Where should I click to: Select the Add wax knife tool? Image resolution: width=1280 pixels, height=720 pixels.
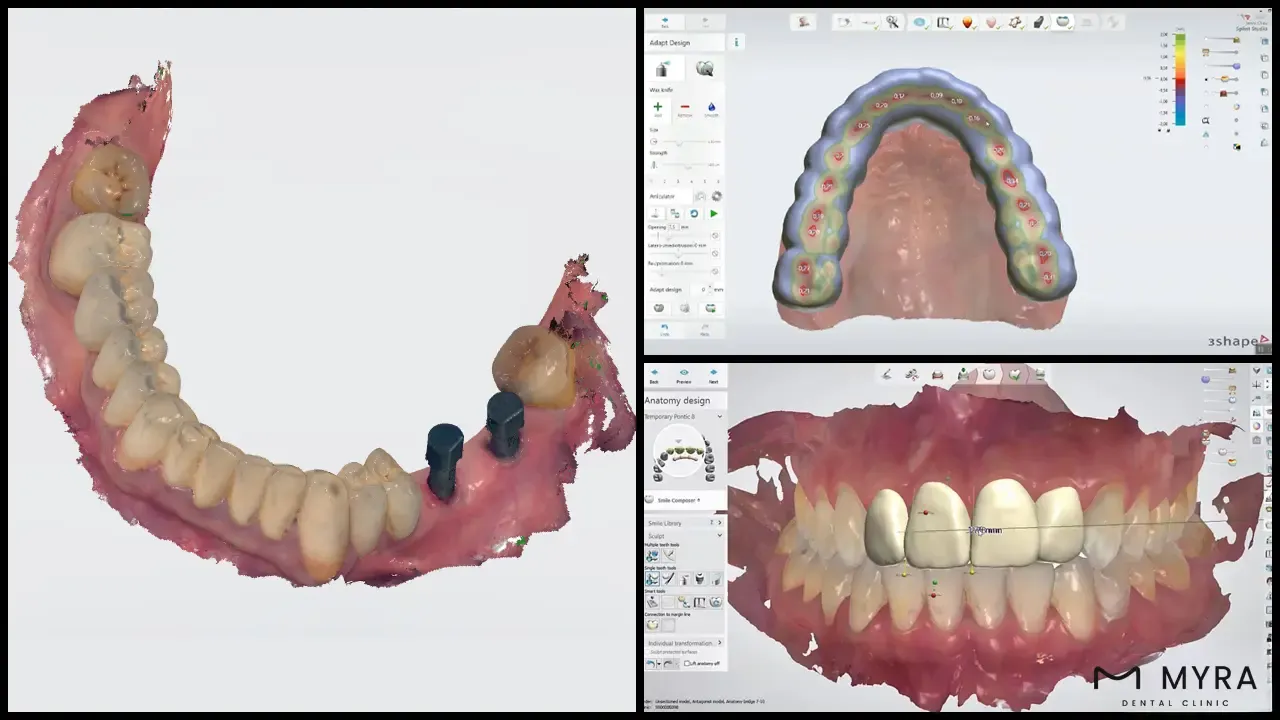tap(658, 108)
